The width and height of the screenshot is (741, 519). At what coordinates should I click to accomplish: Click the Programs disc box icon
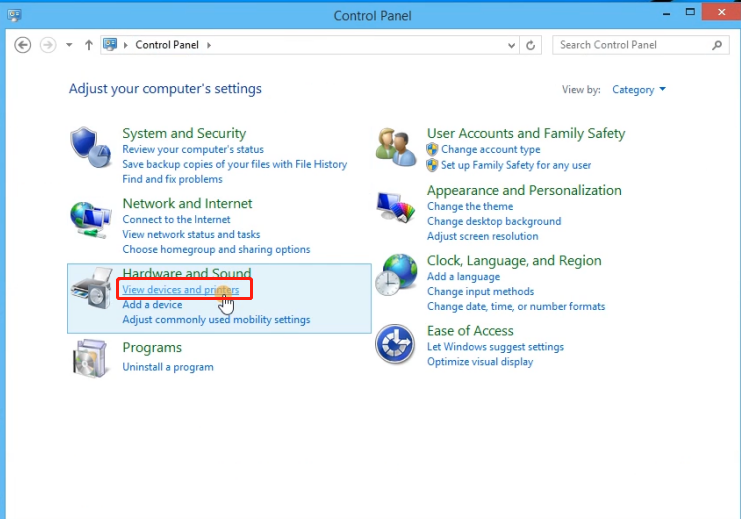pyautogui.click(x=90, y=358)
